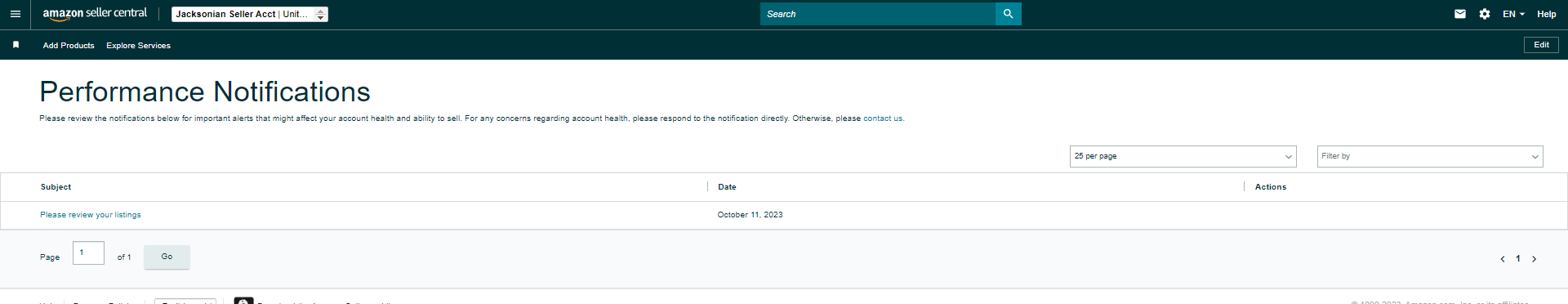Viewport: 1568px width, 304px height.
Task: Expand the 25 per page dropdown
Action: (x=1183, y=156)
